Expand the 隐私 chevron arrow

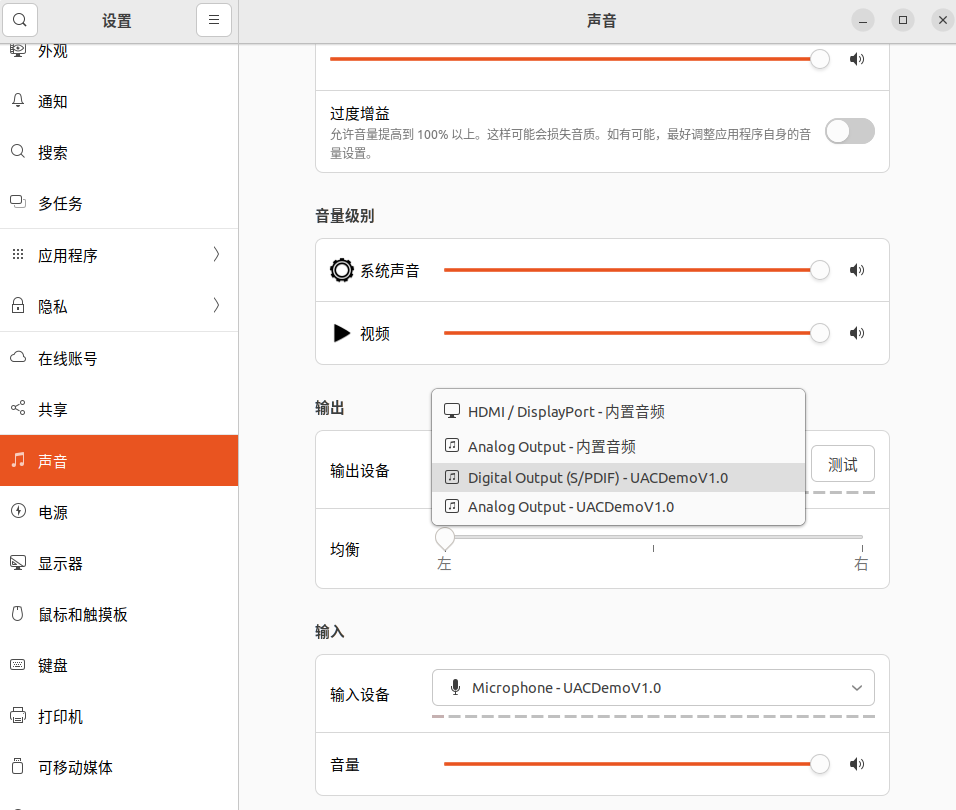tap(216, 305)
